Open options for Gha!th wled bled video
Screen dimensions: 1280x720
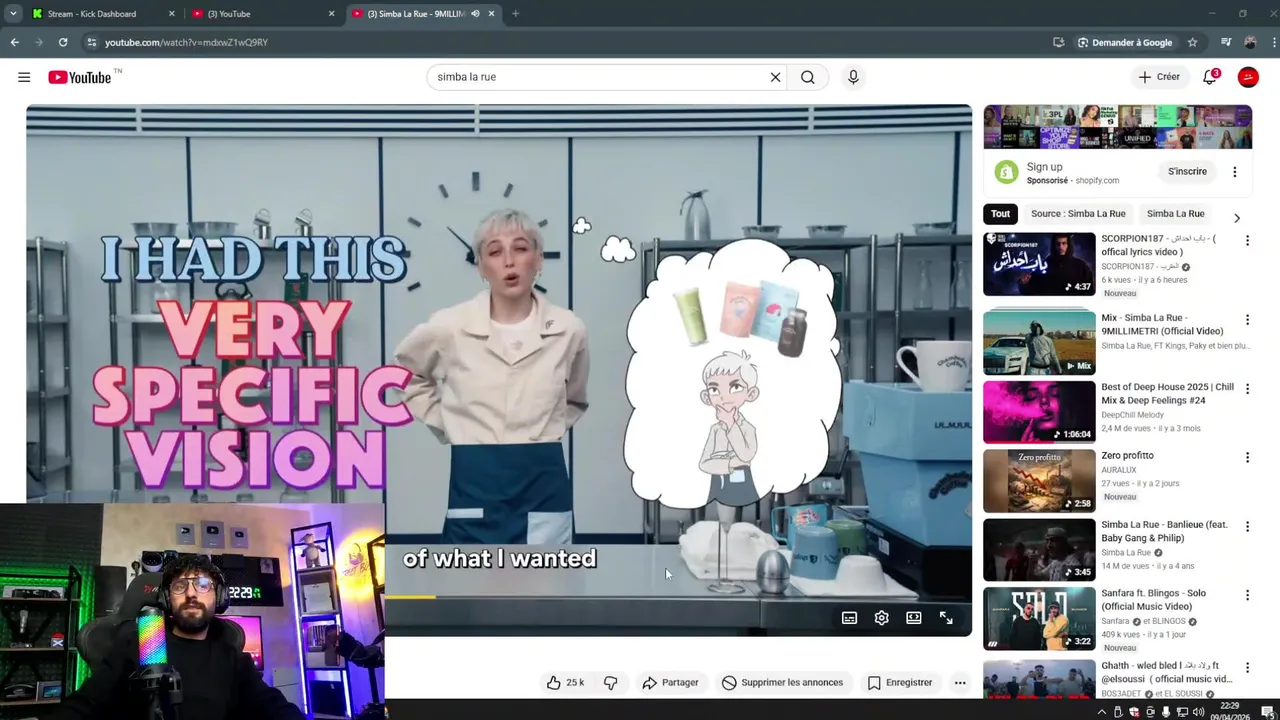click(1247, 669)
